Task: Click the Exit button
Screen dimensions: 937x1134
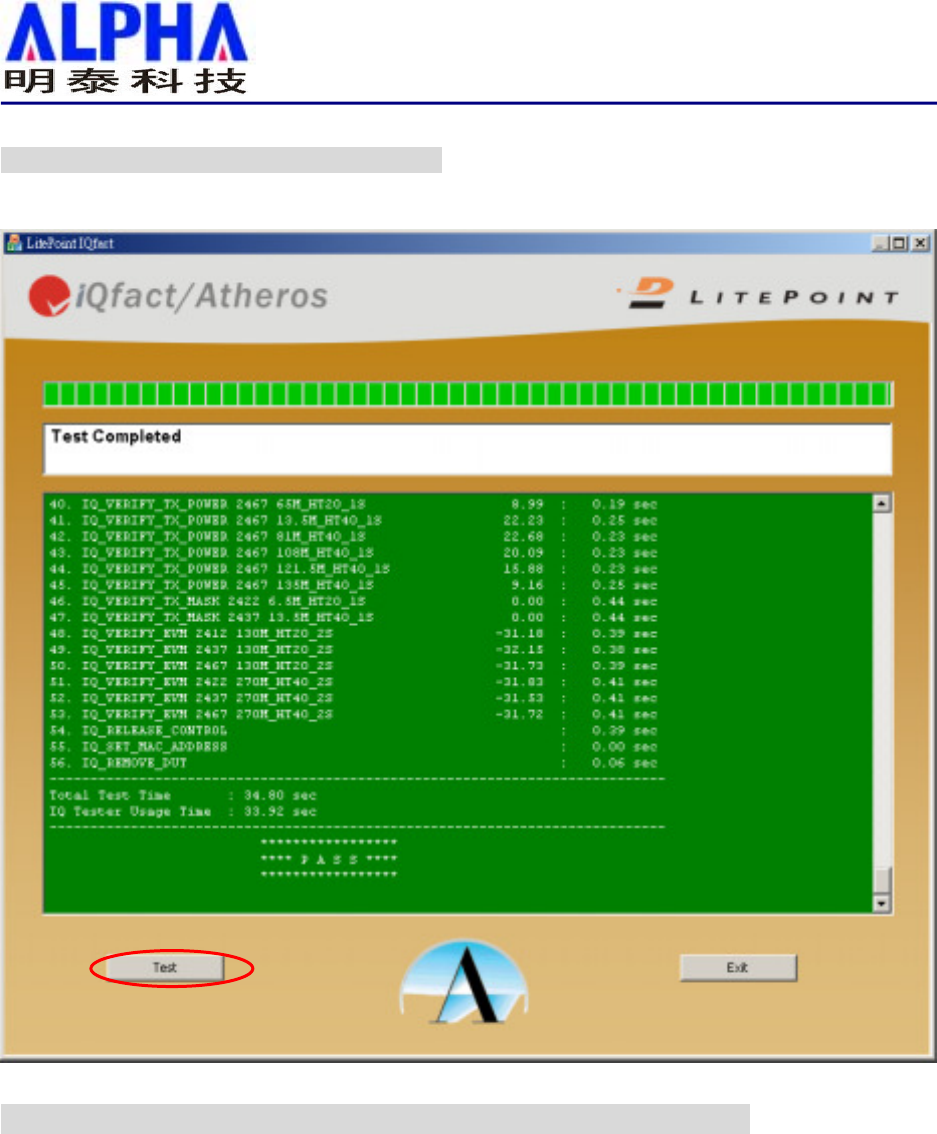Action: pos(738,968)
